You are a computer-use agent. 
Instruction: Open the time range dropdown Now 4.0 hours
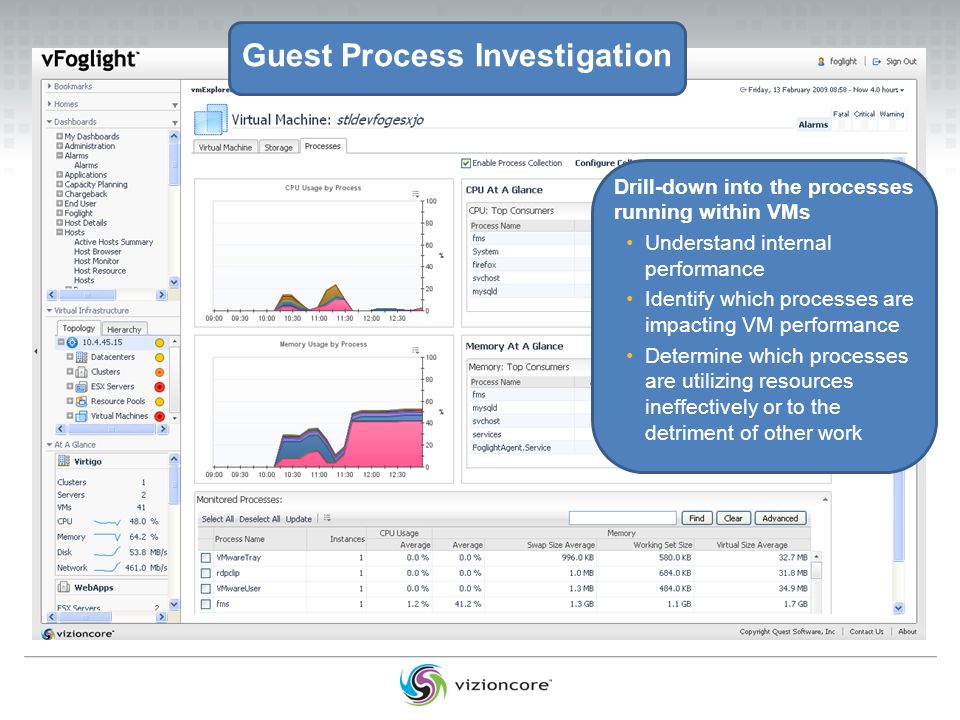(879, 90)
